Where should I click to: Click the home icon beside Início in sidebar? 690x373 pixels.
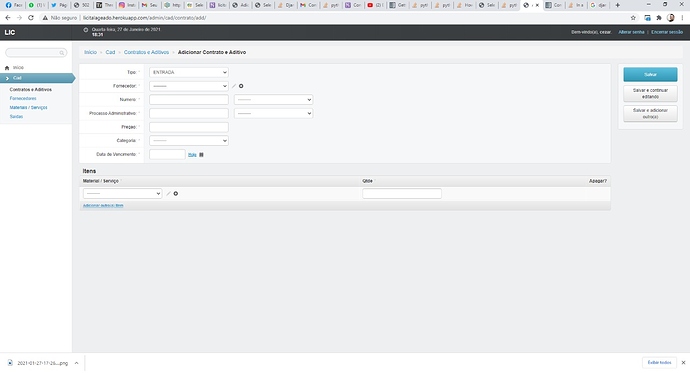(7, 68)
